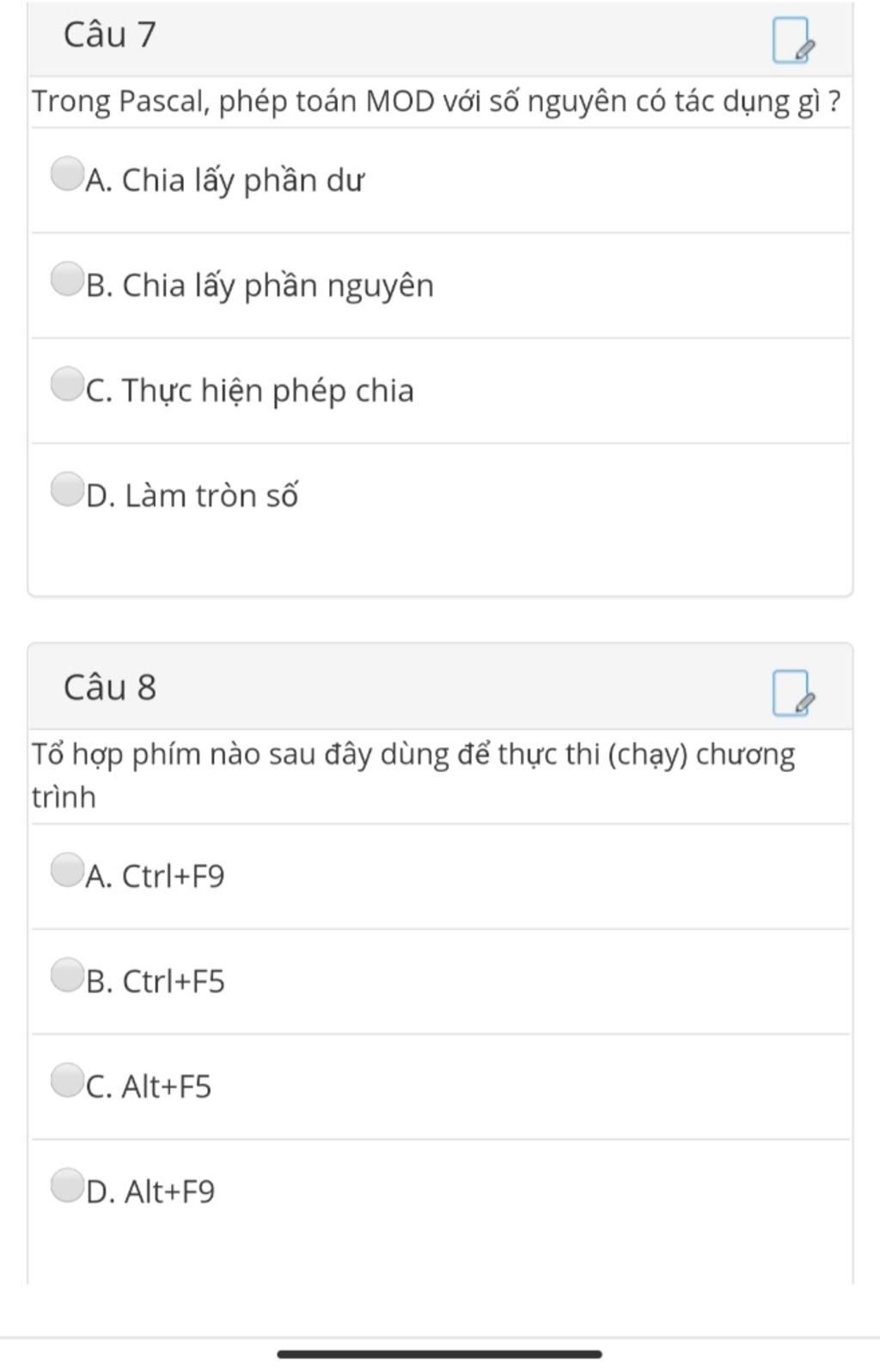Choose radio button D. Alt+F9
The image size is (880, 1372).
click(66, 1185)
